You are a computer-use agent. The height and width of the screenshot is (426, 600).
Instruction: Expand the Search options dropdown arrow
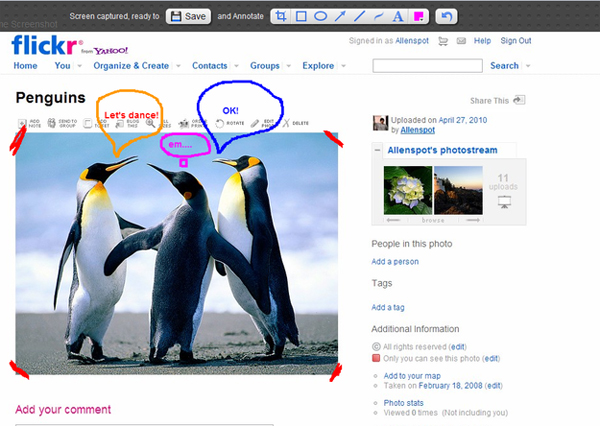(528, 66)
